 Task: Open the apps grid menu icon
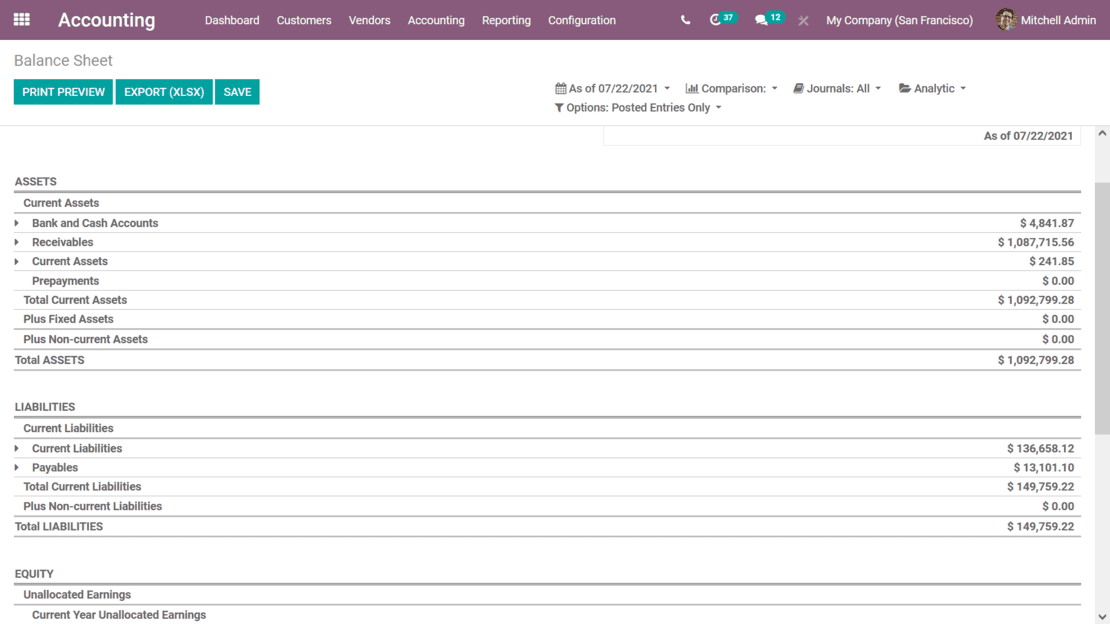21,20
